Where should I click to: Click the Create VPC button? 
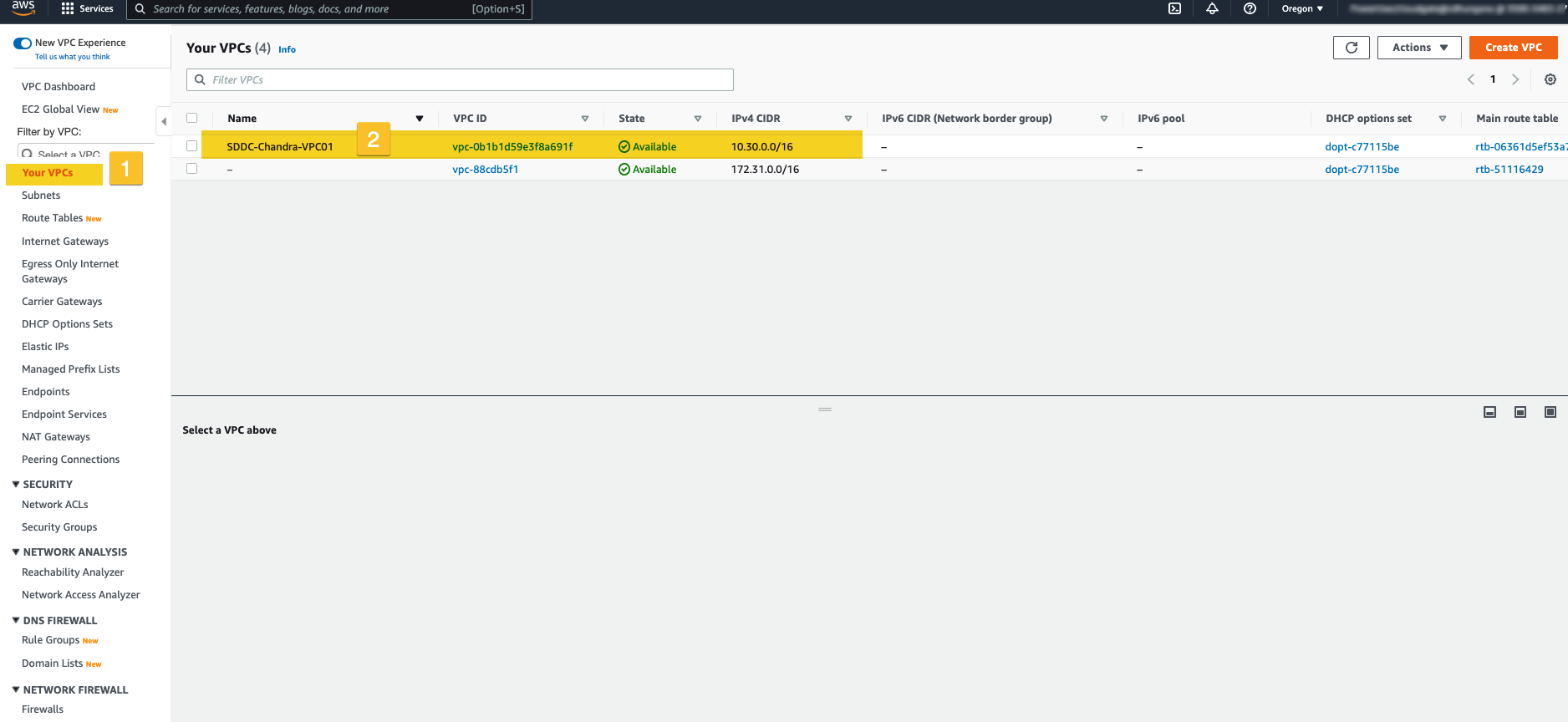click(x=1513, y=48)
